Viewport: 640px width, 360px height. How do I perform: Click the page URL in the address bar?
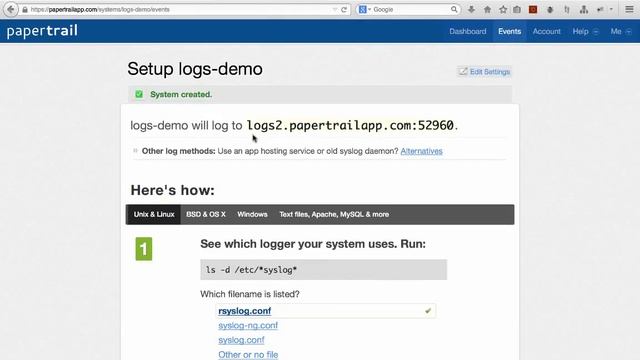[x=100, y=9]
